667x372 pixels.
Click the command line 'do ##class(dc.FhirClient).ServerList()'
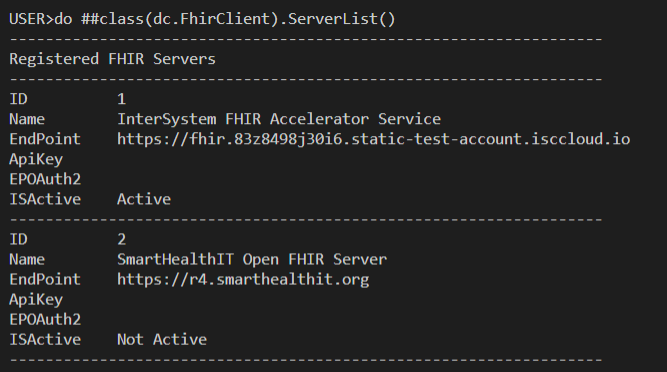(225, 19)
